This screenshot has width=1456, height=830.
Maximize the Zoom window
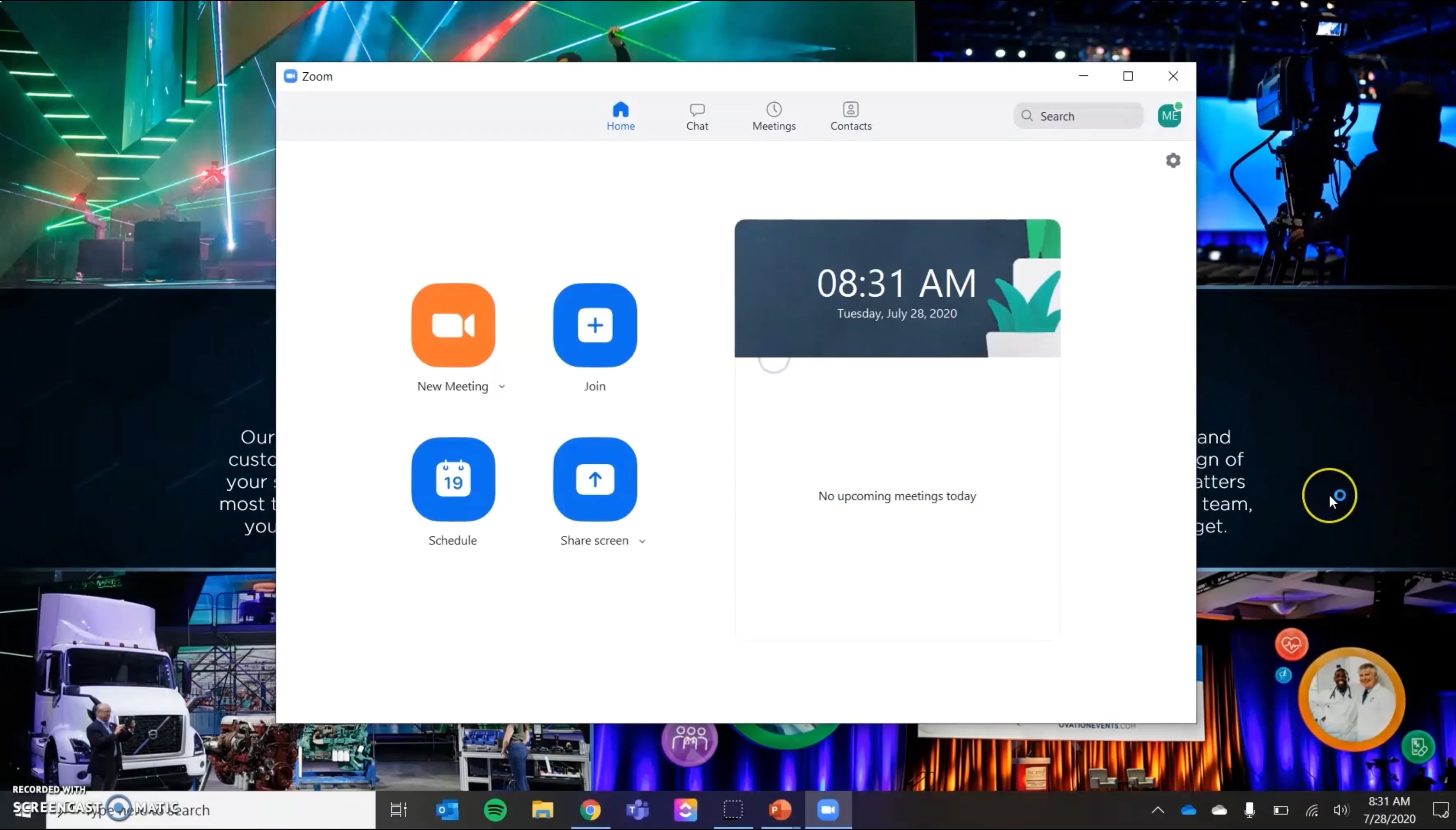[1128, 76]
